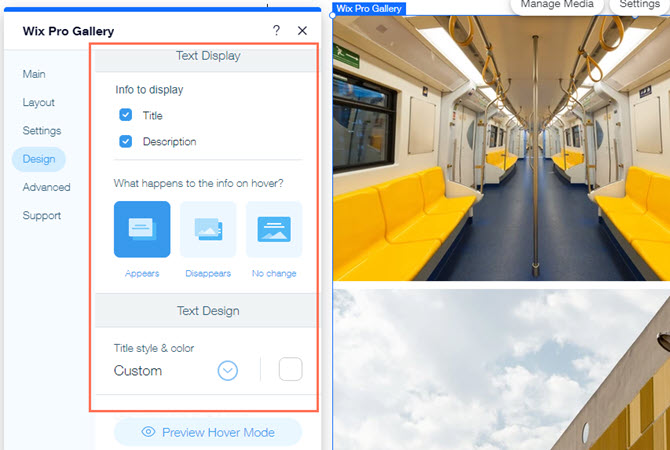Click the Manage Media button
The image size is (670, 450).
tap(557, 5)
